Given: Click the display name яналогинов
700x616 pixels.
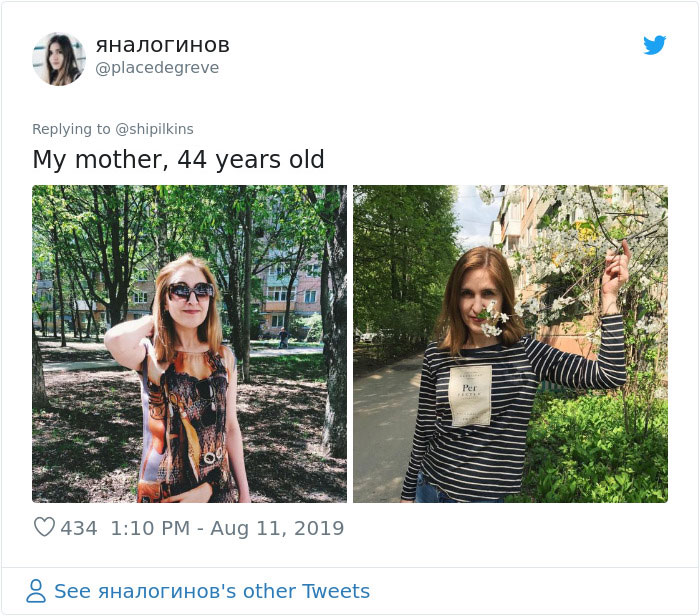Looking at the screenshot, I should [x=162, y=45].
